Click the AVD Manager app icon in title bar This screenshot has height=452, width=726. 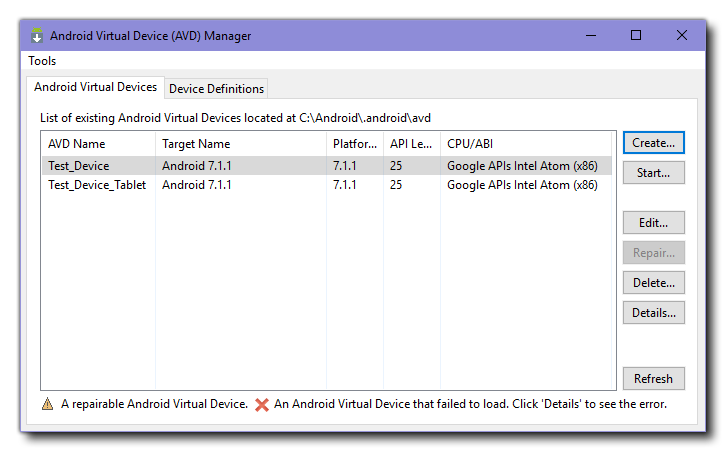(x=37, y=36)
